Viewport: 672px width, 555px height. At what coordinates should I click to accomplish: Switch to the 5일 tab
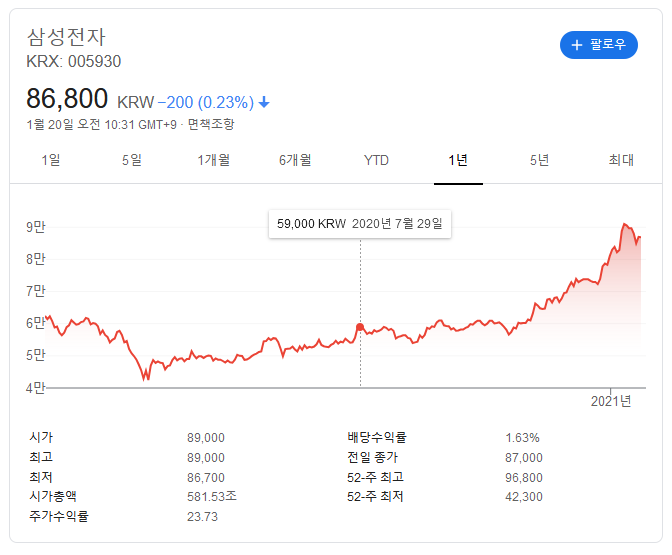[132, 160]
